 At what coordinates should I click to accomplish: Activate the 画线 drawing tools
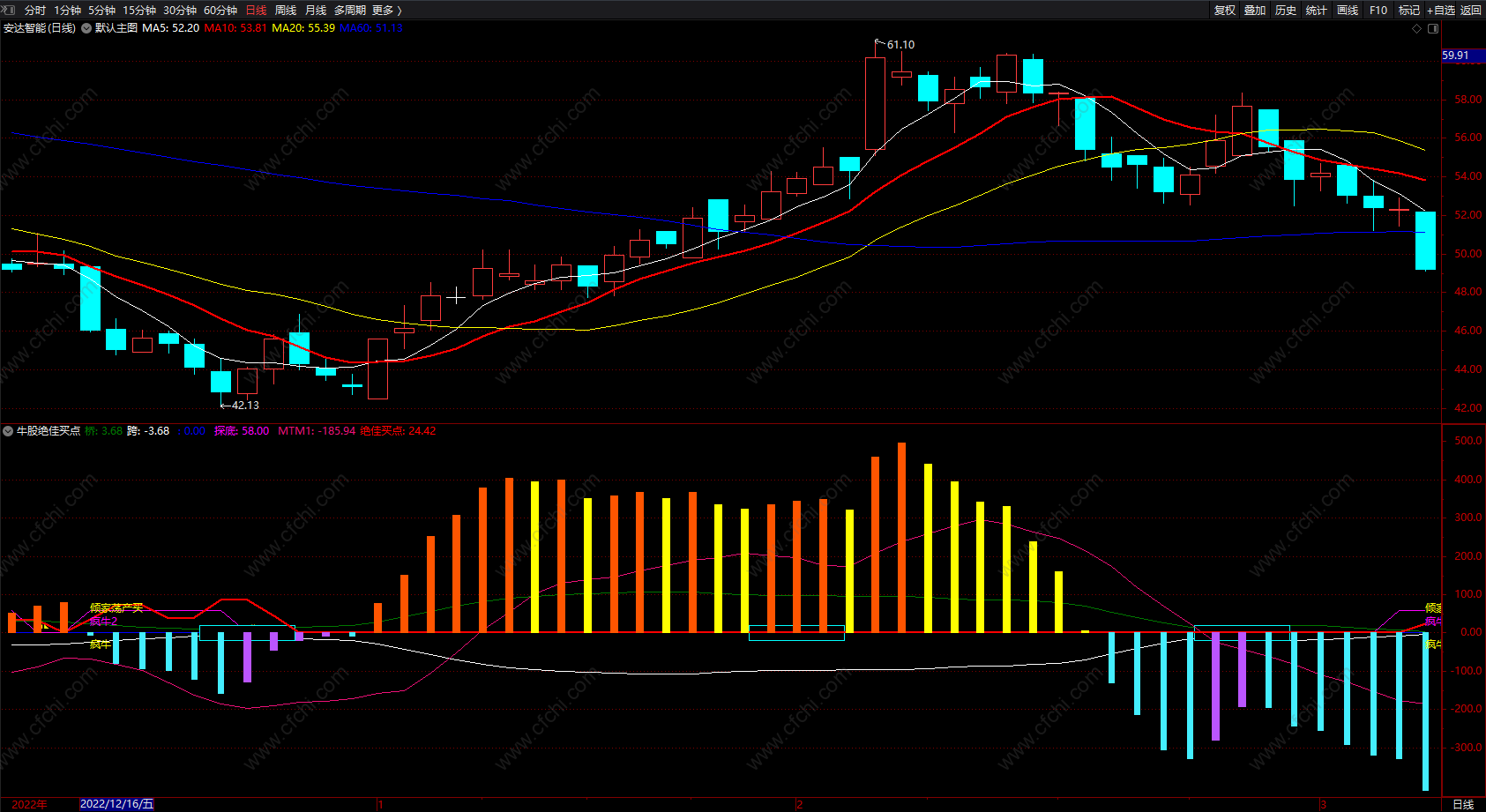click(1348, 10)
